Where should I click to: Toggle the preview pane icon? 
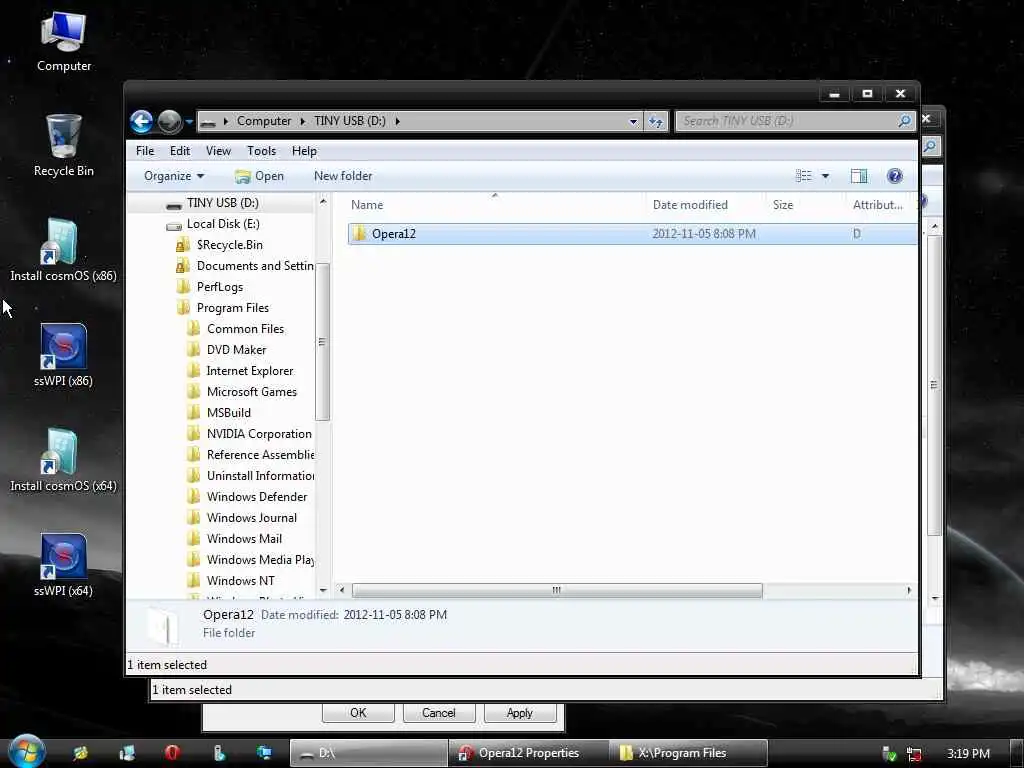[x=859, y=176]
